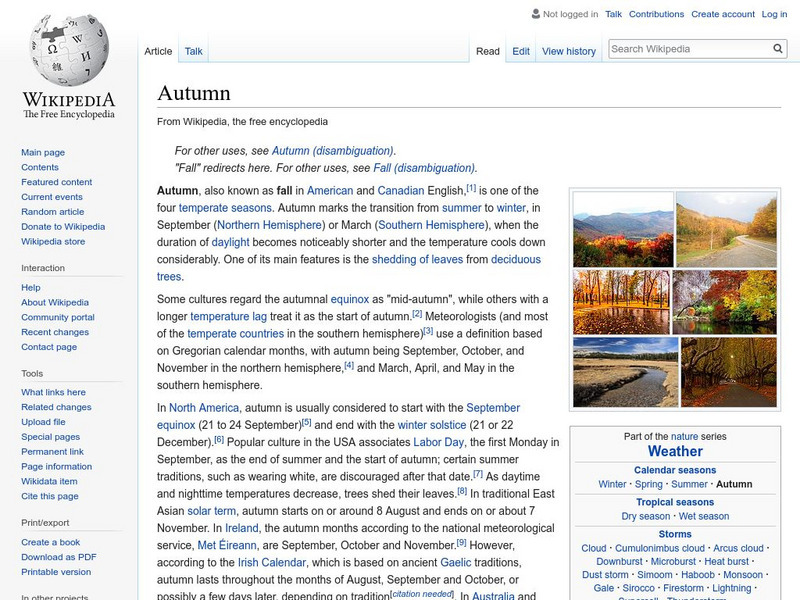The image size is (800, 600).
Task: Click Create account
Action: [722, 14]
